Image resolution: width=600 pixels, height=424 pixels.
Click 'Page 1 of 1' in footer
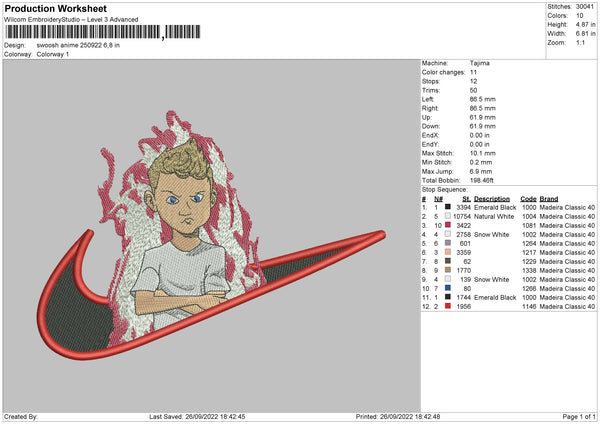tap(579, 417)
